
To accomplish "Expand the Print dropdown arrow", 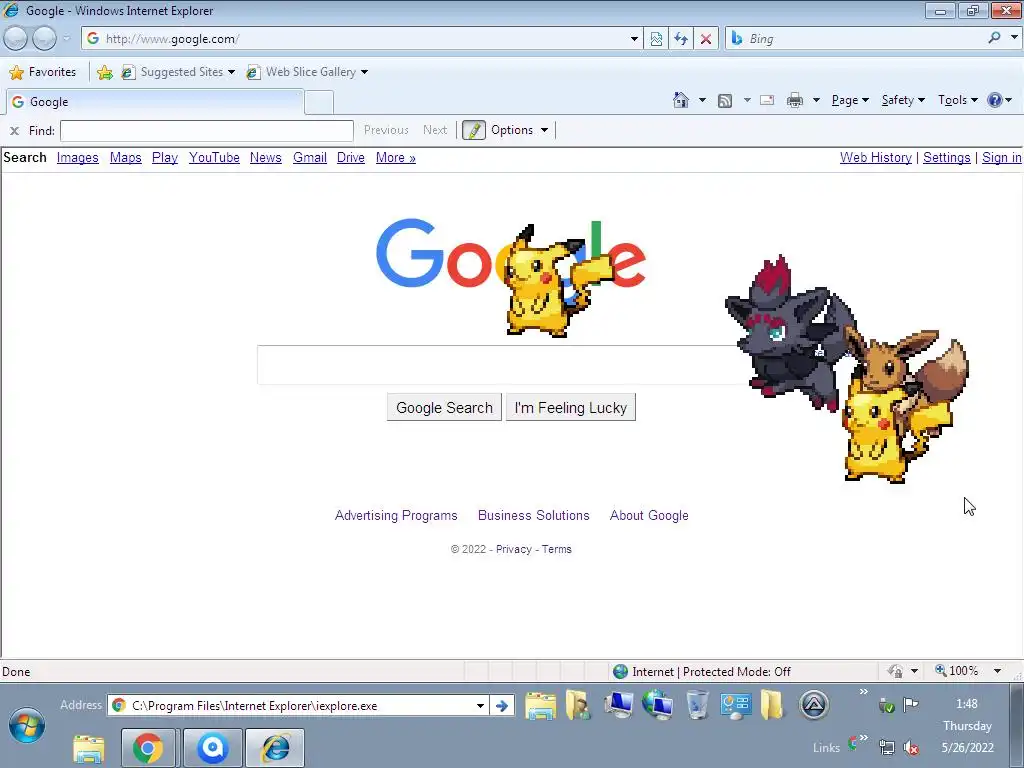I will tap(816, 101).
